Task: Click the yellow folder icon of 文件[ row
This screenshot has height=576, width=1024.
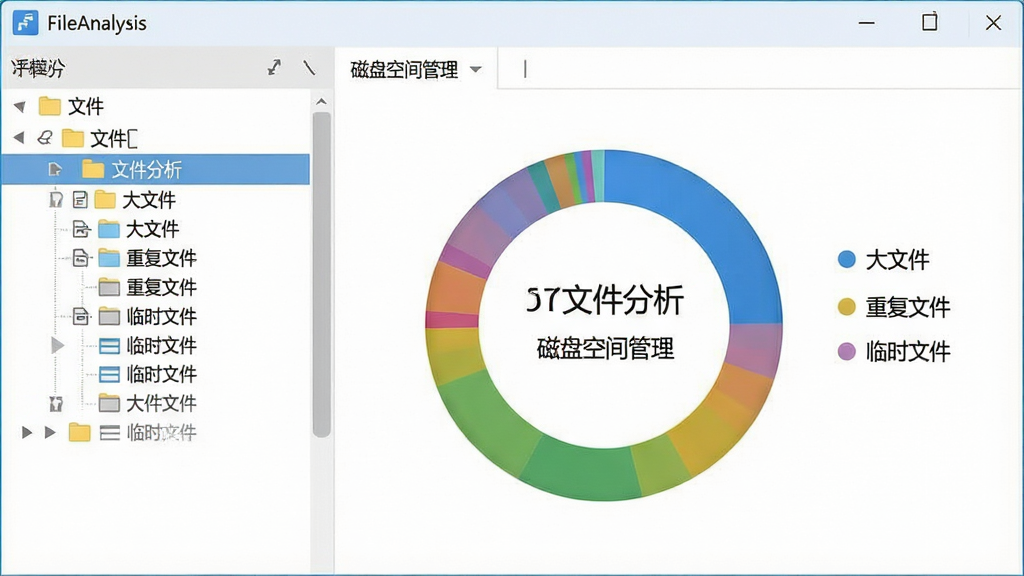Action: 72,138
